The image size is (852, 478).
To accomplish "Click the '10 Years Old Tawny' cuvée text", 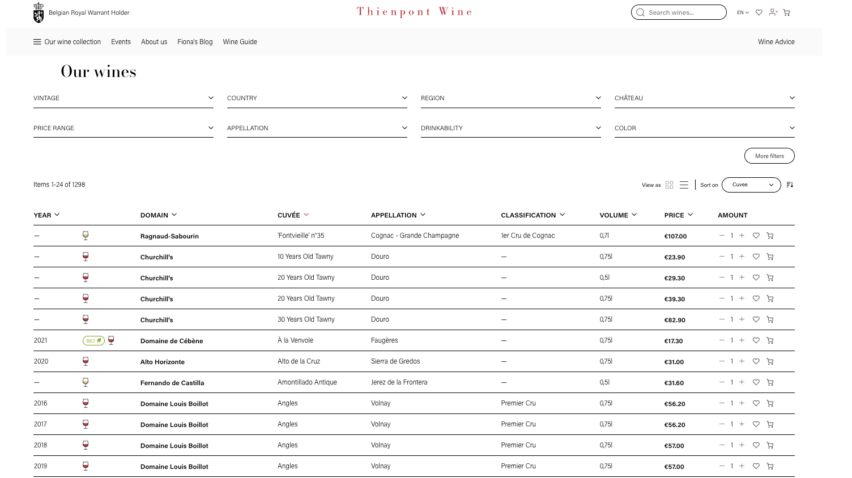I will 305,256.
